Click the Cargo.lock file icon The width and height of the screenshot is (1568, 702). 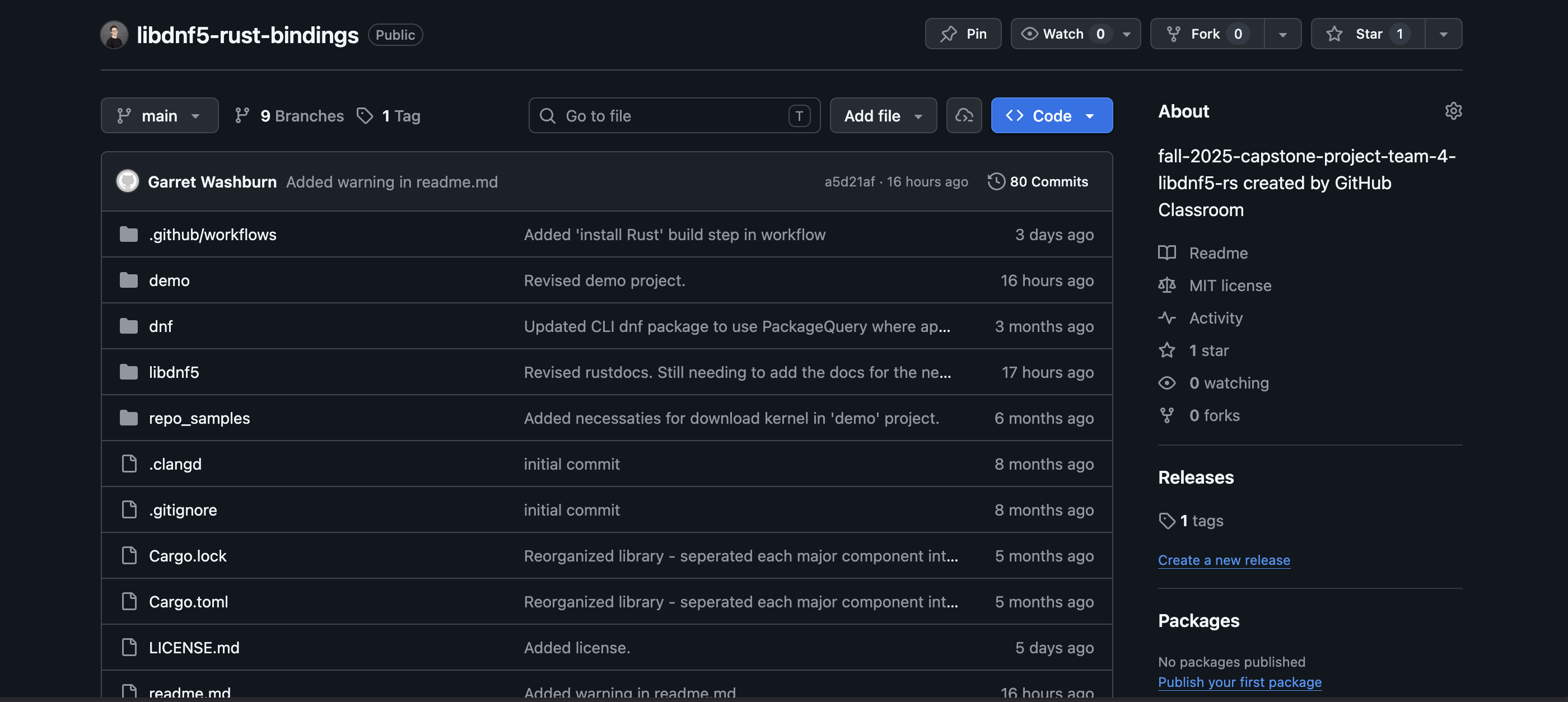[x=129, y=556]
